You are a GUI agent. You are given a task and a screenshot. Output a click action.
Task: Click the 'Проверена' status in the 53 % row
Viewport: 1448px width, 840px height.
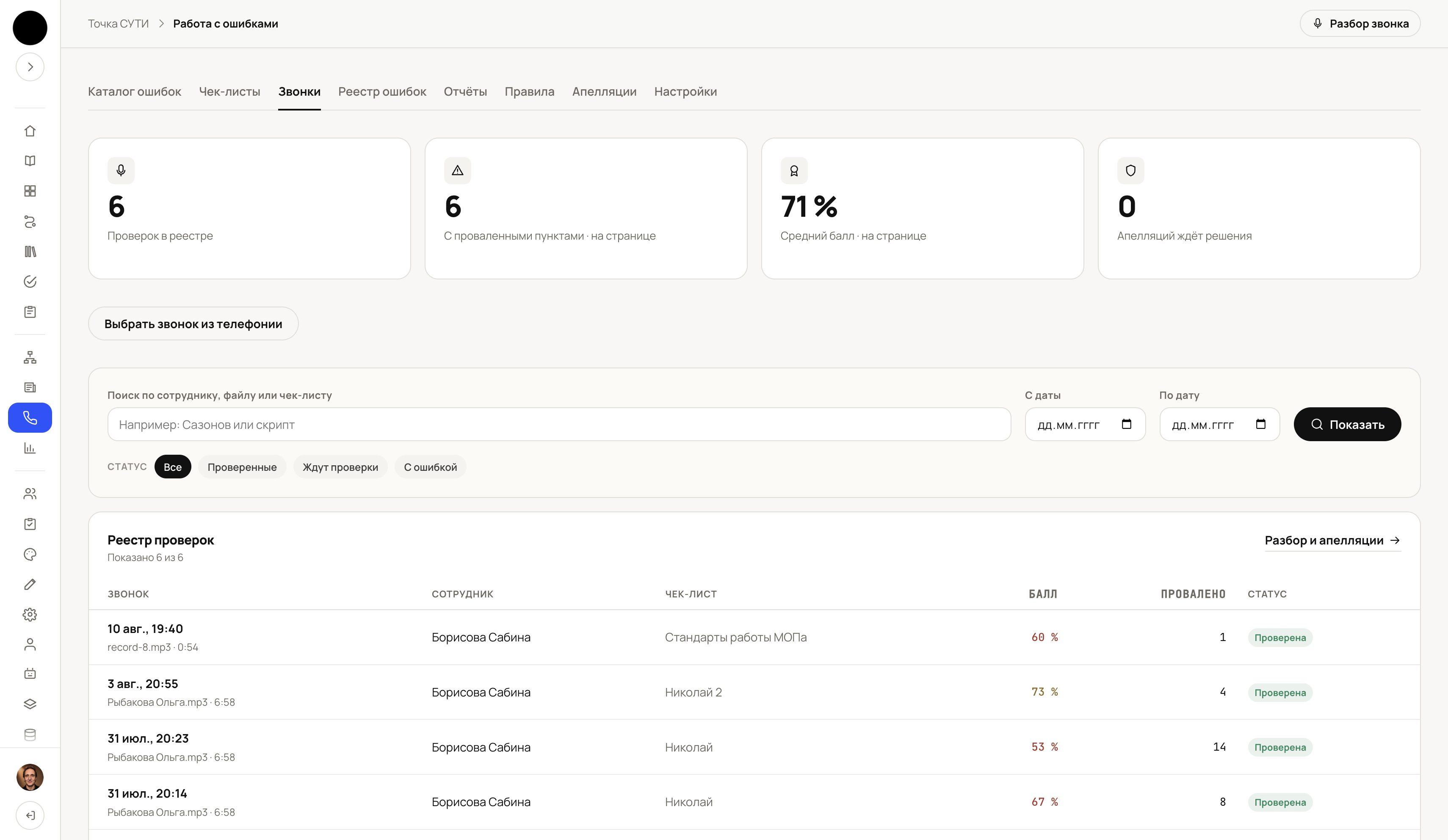coord(1279,748)
